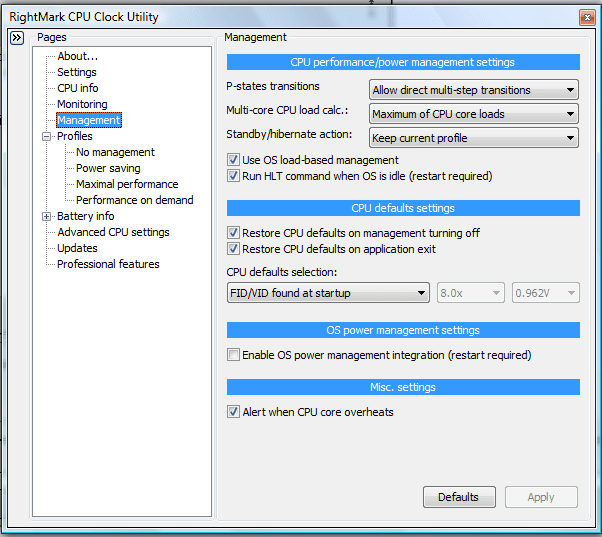Open the FID/VID found at startup dropdown
Screen dimensions: 602x537
[328, 293]
